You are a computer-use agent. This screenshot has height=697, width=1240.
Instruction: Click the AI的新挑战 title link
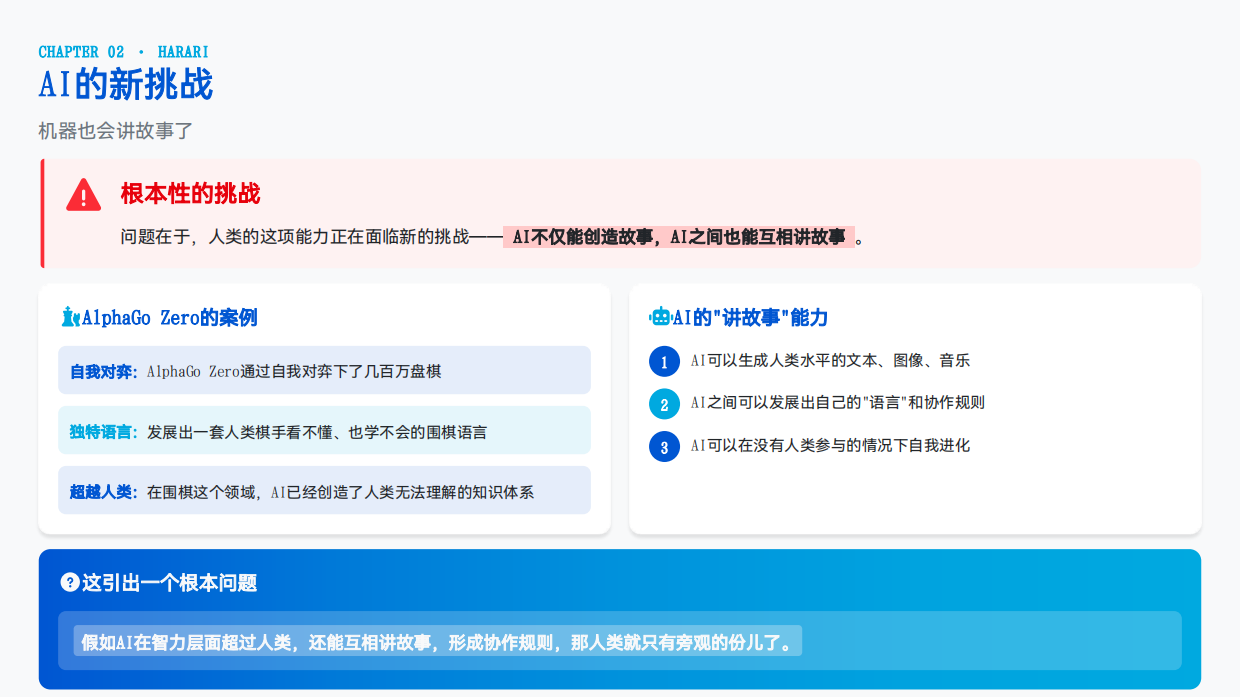125,86
